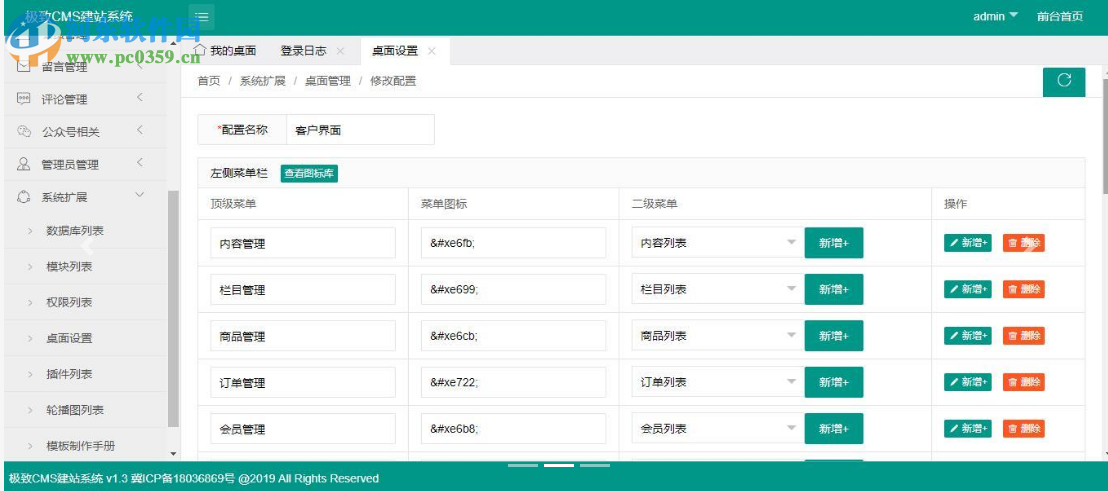Click the green refresh button
The width and height of the screenshot is (1108, 491).
point(1063,81)
